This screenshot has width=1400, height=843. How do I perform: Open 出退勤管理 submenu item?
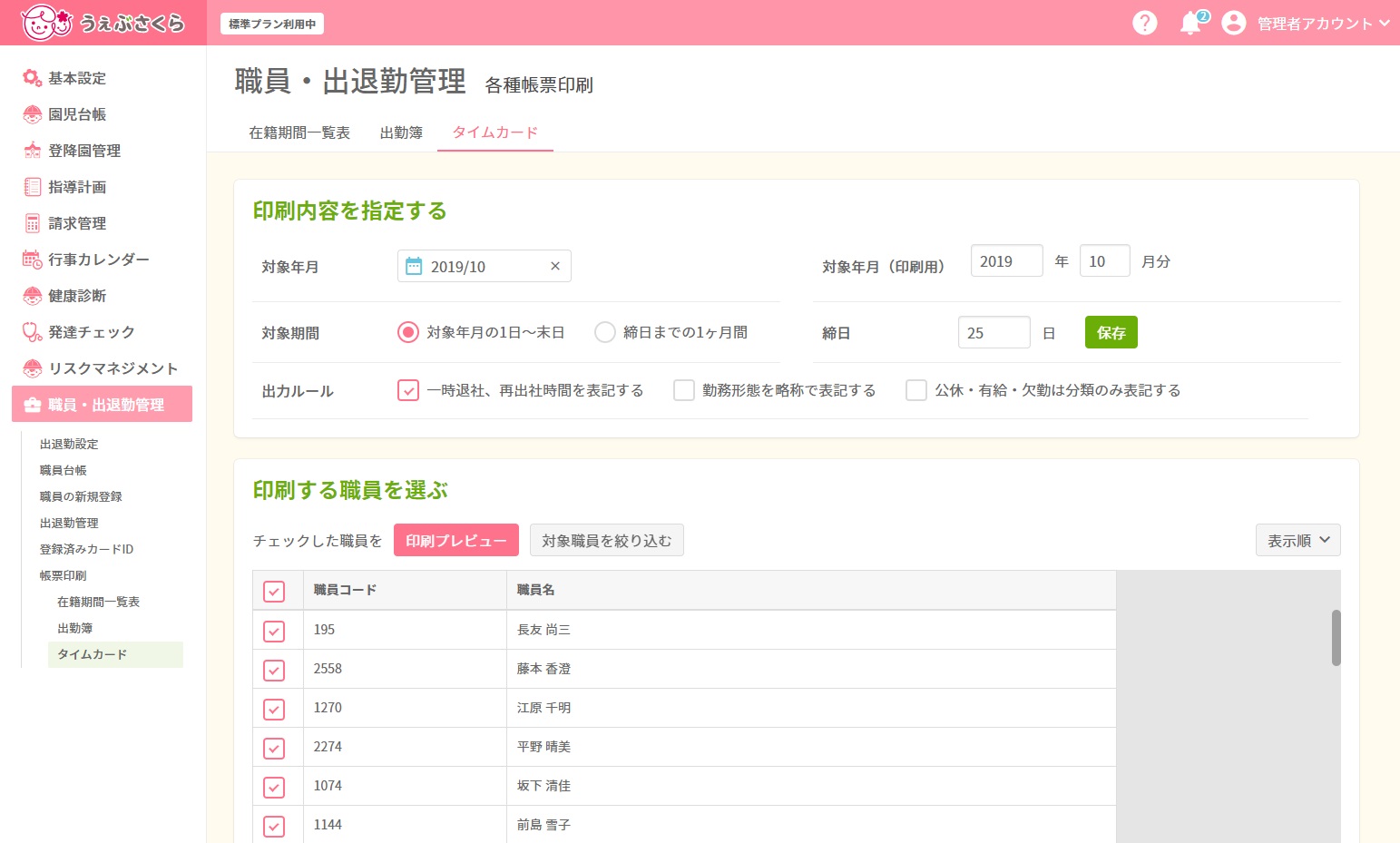tap(69, 523)
